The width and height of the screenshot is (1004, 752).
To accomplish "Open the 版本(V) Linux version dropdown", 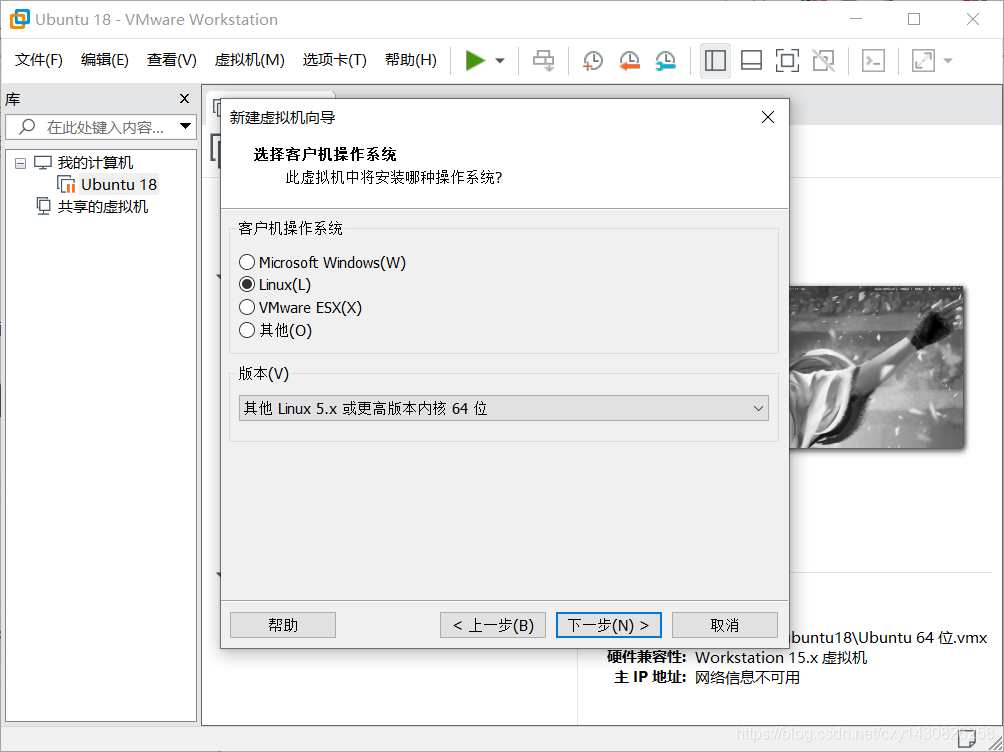I will pyautogui.click(x=503, y=408).
